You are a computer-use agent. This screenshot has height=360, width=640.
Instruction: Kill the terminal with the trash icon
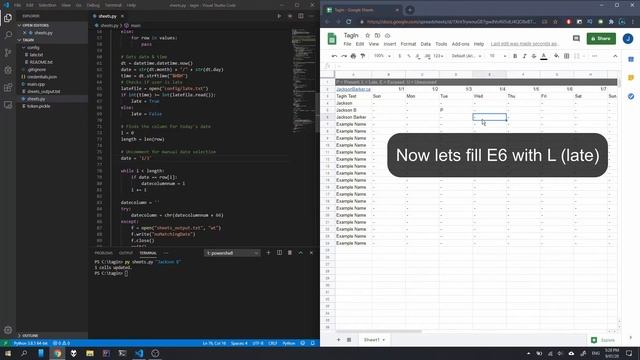[x=290, y=253]
